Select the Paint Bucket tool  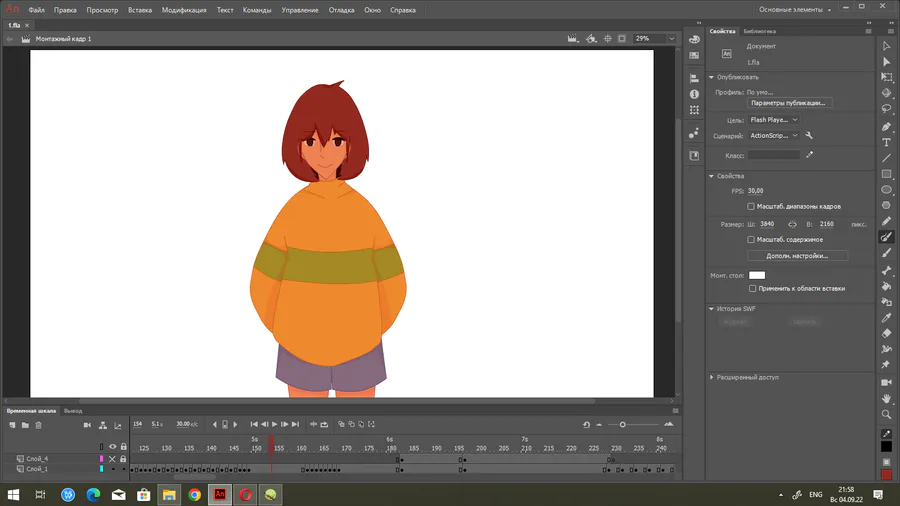pyautogui.click(x=886, y=286)
